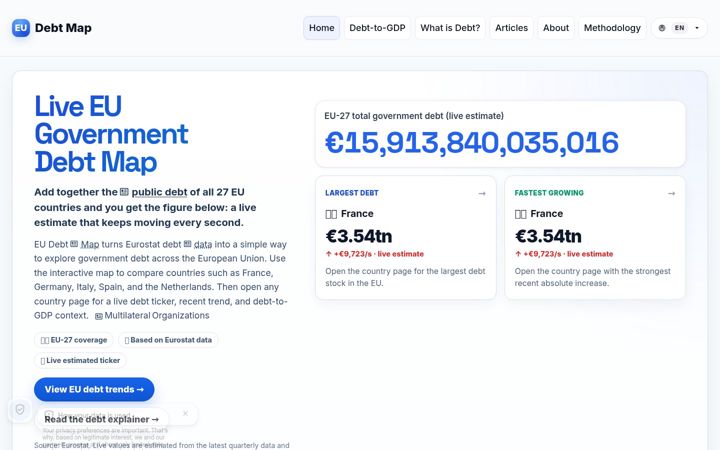Click the icon before the data link
The width and height of the screenshot is (720, 450).
[x=187, y=244]
